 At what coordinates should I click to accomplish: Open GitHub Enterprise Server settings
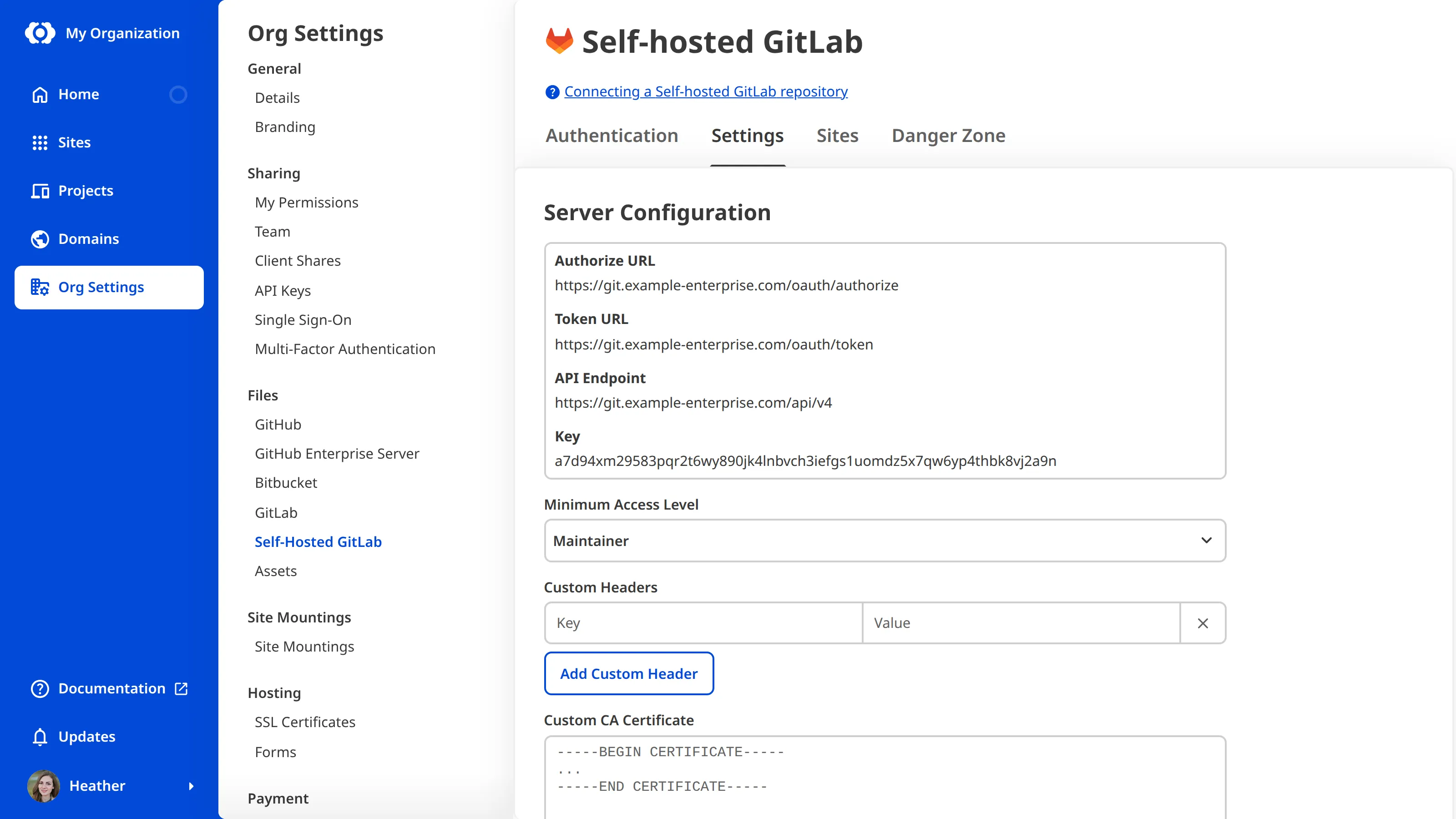coord(337,454)
